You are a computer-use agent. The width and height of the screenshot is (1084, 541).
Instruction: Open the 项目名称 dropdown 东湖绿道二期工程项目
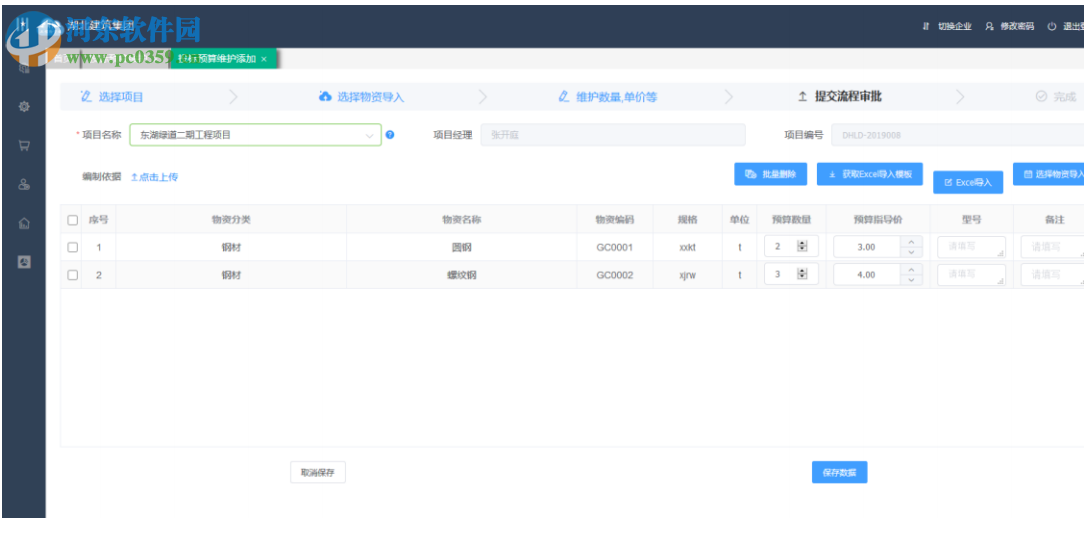[x=255, y=135]
